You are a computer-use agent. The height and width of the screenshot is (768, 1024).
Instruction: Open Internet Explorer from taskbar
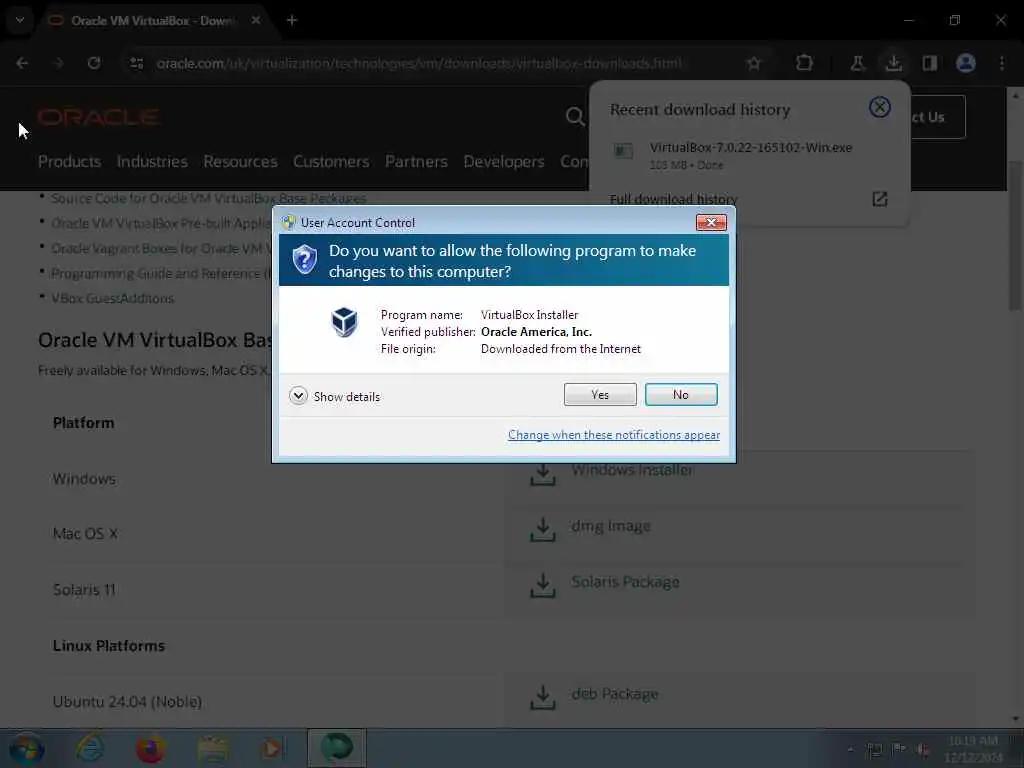[x=90, y=748]
